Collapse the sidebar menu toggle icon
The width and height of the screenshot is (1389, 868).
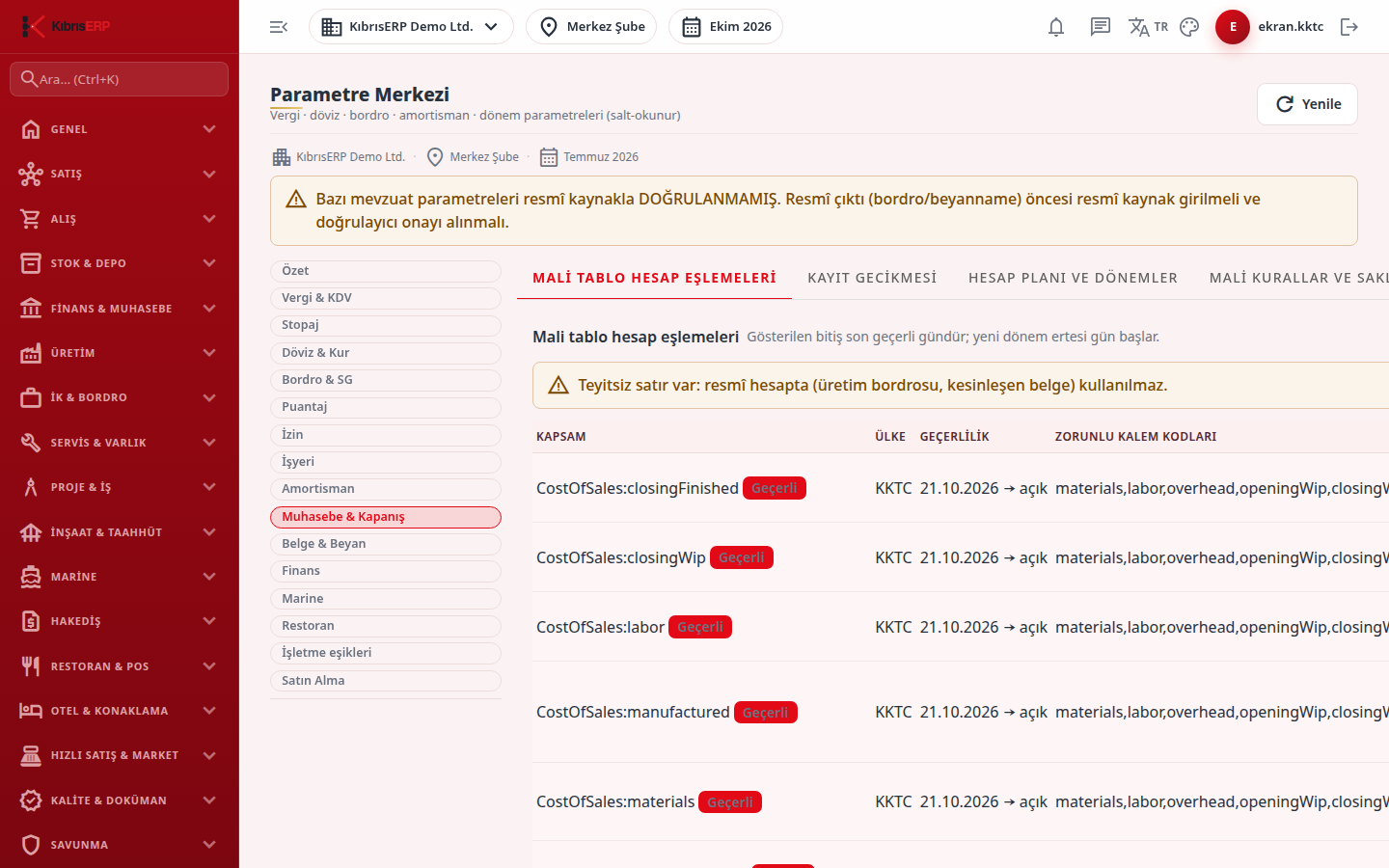tap(279, 27)
